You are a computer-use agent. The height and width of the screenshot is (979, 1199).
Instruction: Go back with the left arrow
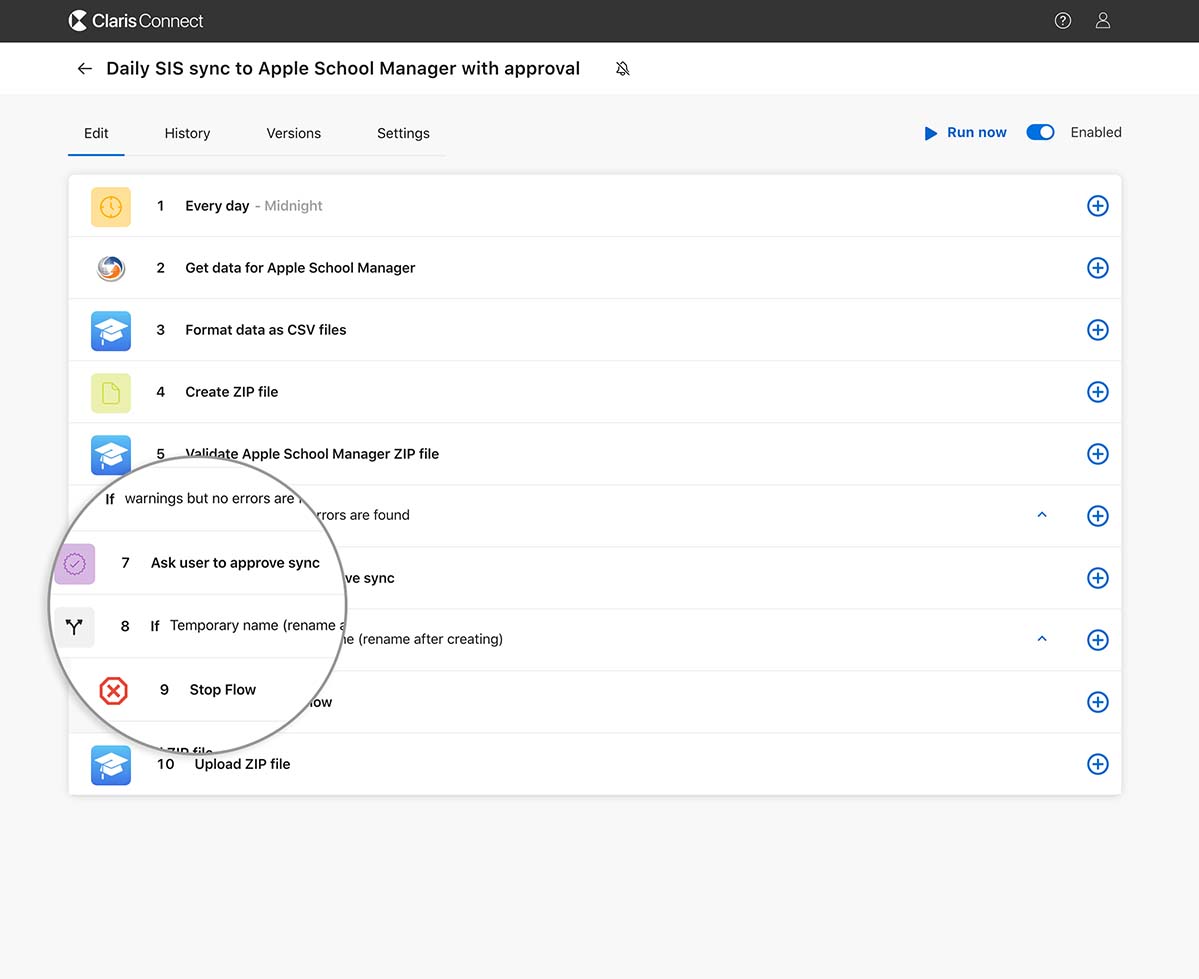(x=85, y=69)
